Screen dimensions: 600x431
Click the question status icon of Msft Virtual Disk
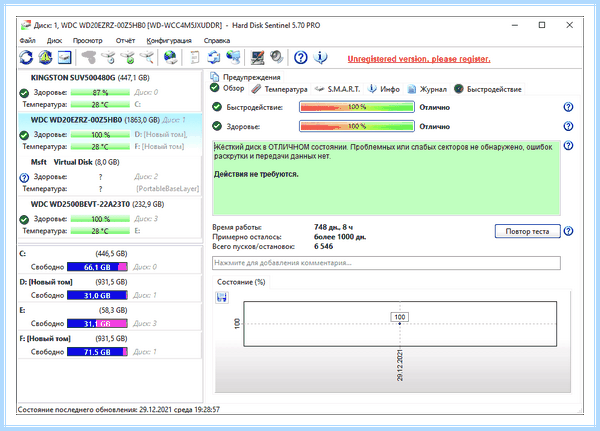point(24,178)
